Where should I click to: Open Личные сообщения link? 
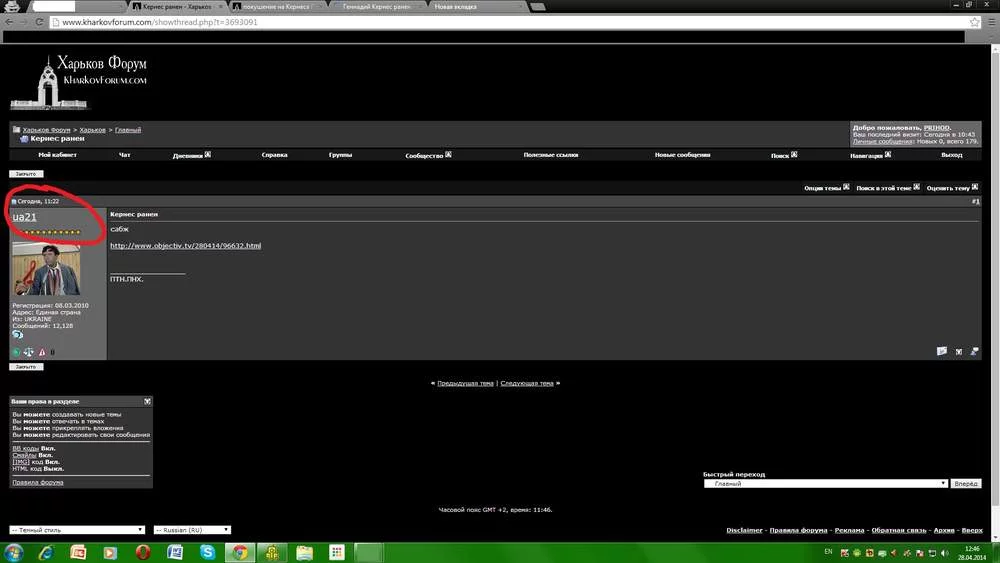[883, 142]
